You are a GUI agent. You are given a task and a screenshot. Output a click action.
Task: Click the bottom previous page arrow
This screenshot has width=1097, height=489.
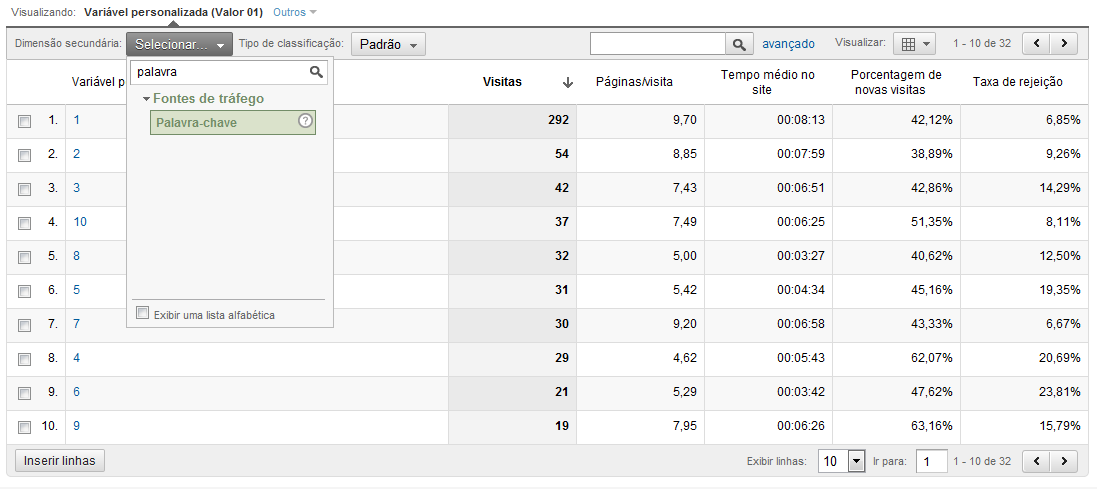(x=1036, y=461)
